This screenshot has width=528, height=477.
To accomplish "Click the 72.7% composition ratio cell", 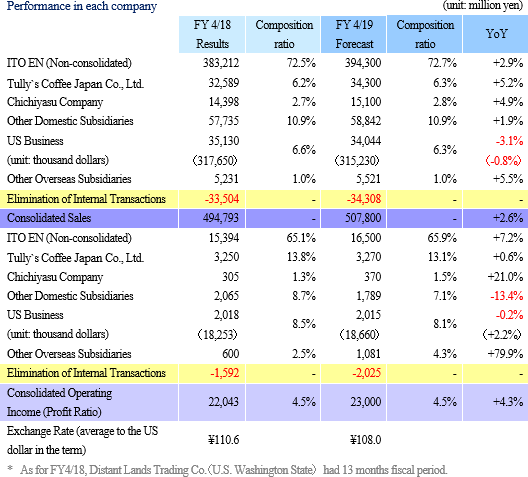I will 442,63.
